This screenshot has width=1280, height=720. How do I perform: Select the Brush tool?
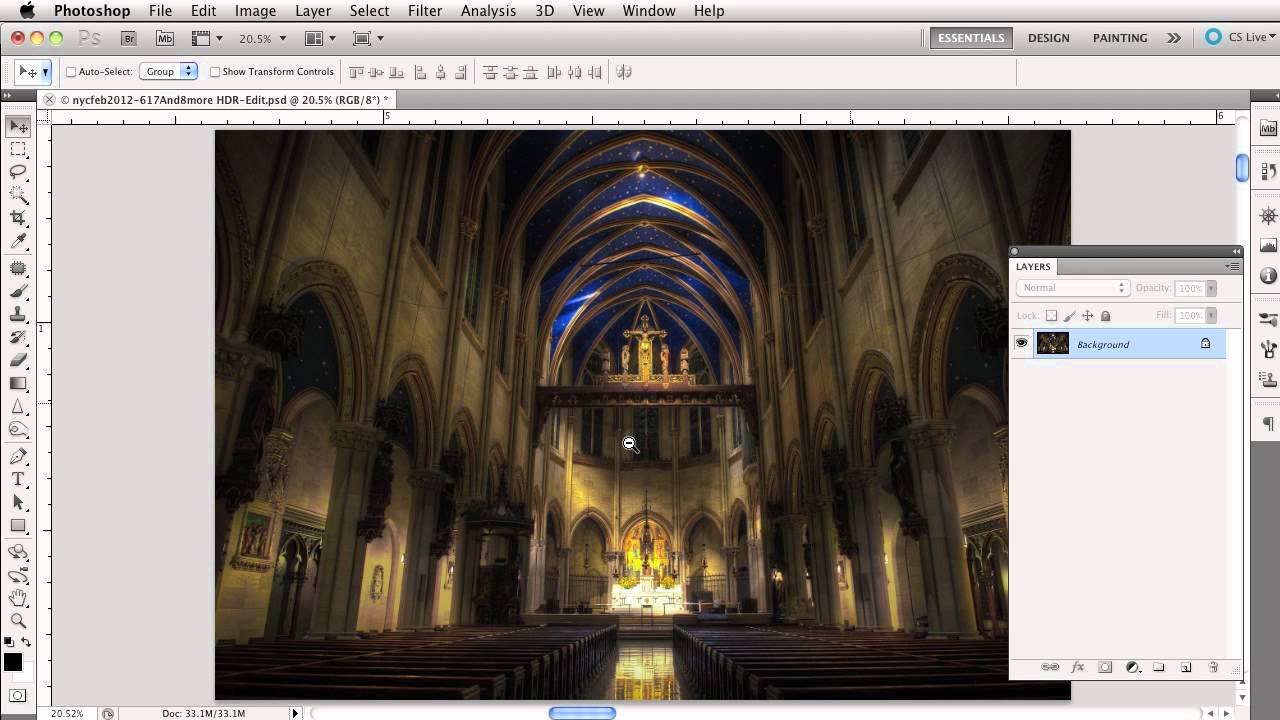(x=18, y=291)
